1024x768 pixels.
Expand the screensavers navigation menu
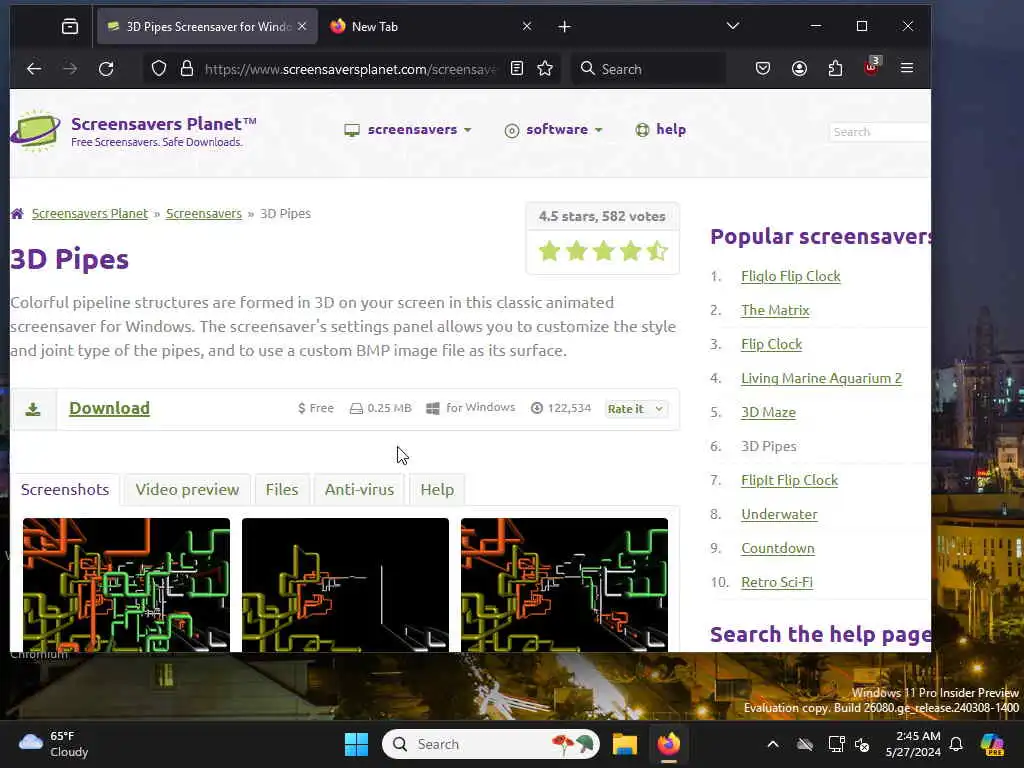(408, 129)
